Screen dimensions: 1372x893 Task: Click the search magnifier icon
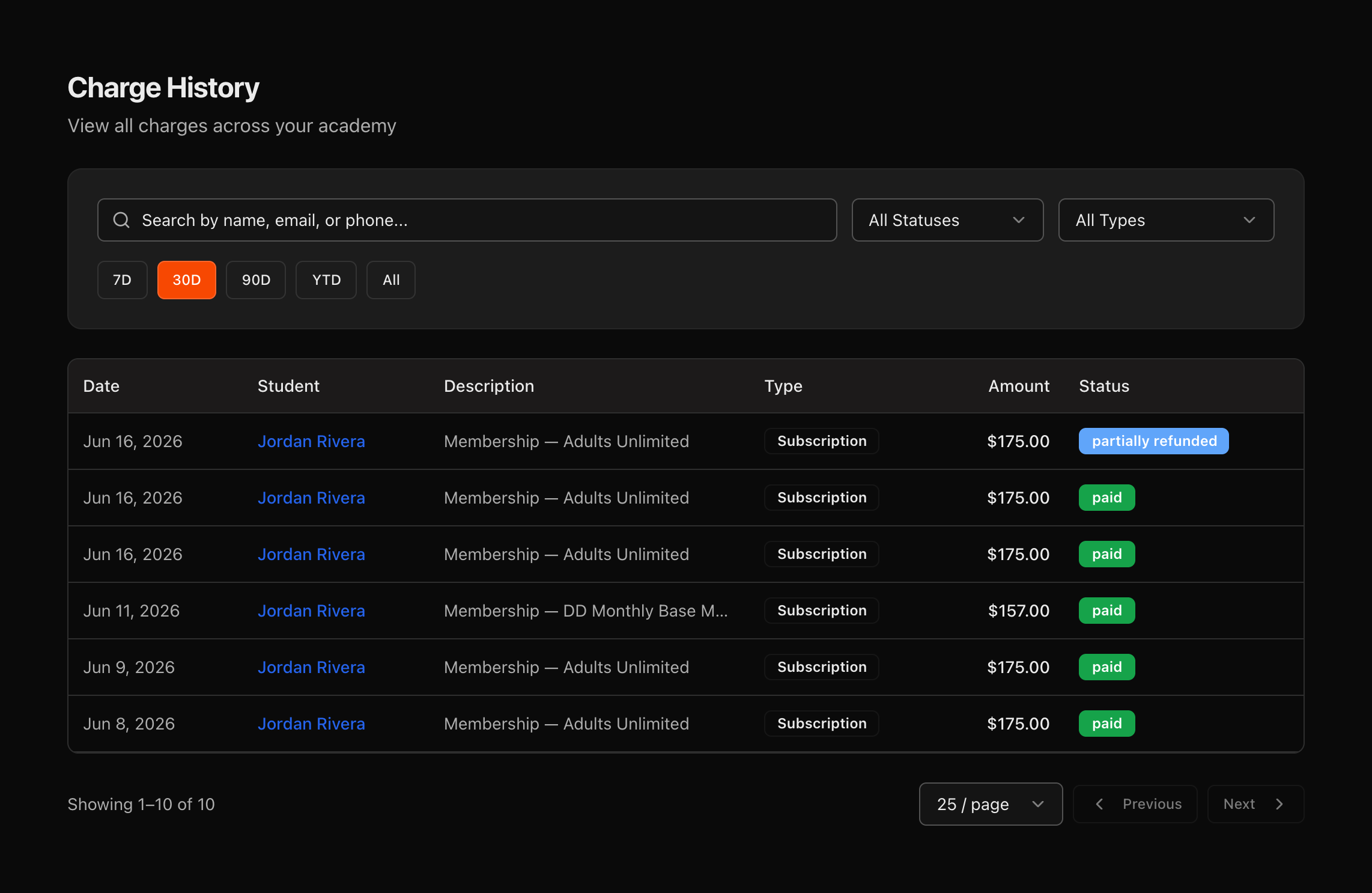121,220
